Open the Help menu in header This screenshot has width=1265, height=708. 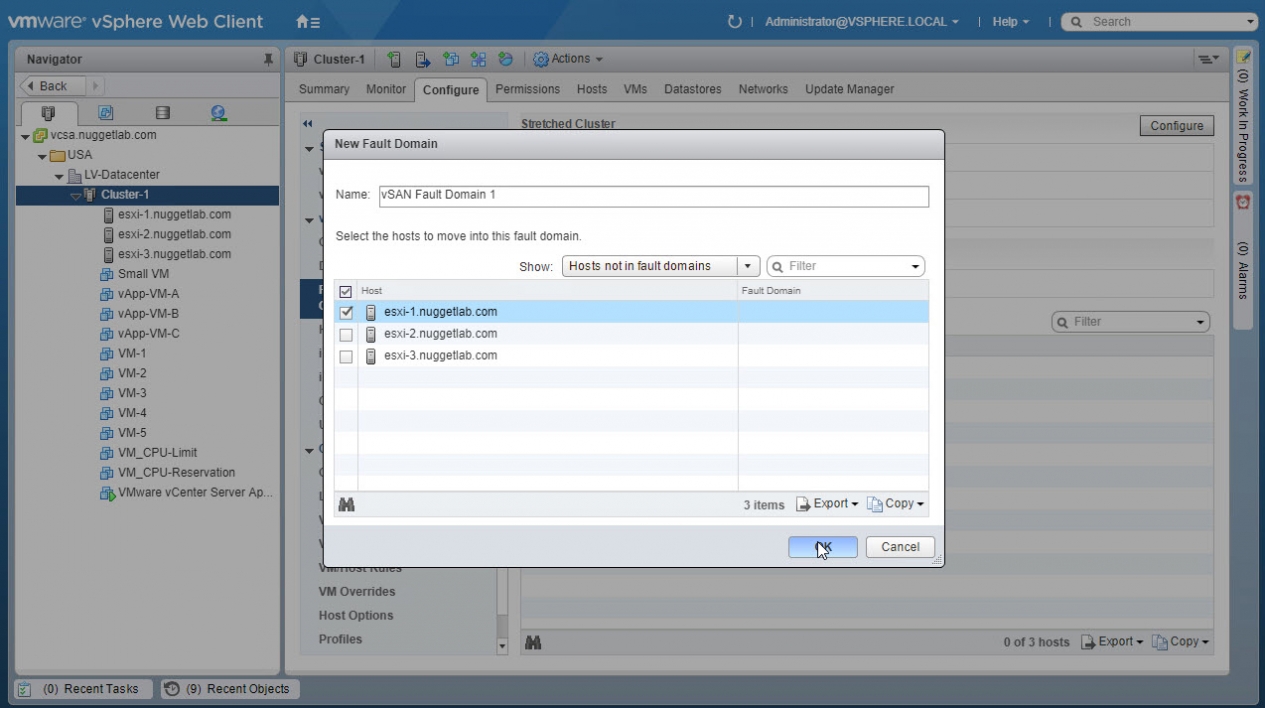1010,22
